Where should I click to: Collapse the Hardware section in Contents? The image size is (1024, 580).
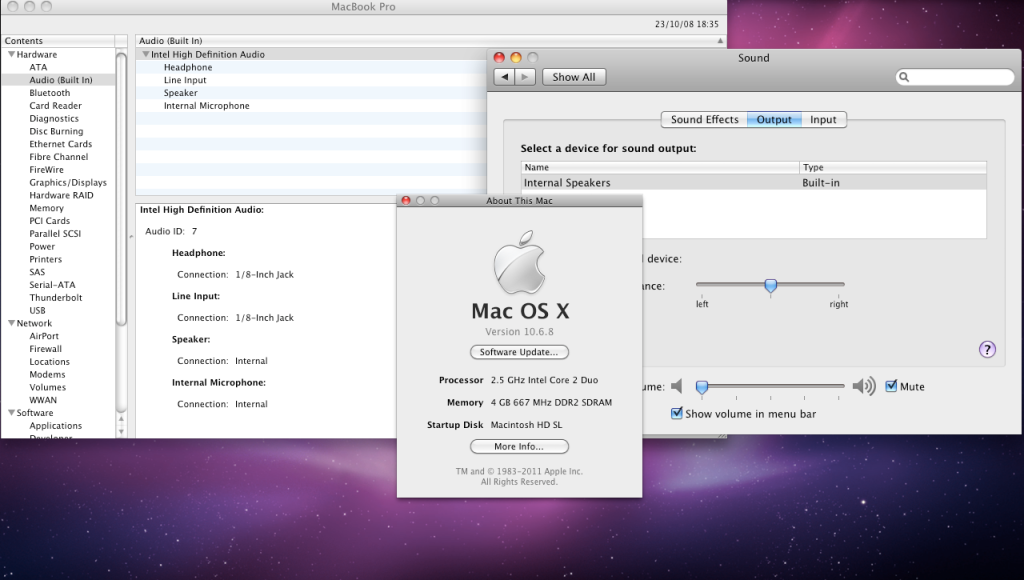(x=11, y=54)
